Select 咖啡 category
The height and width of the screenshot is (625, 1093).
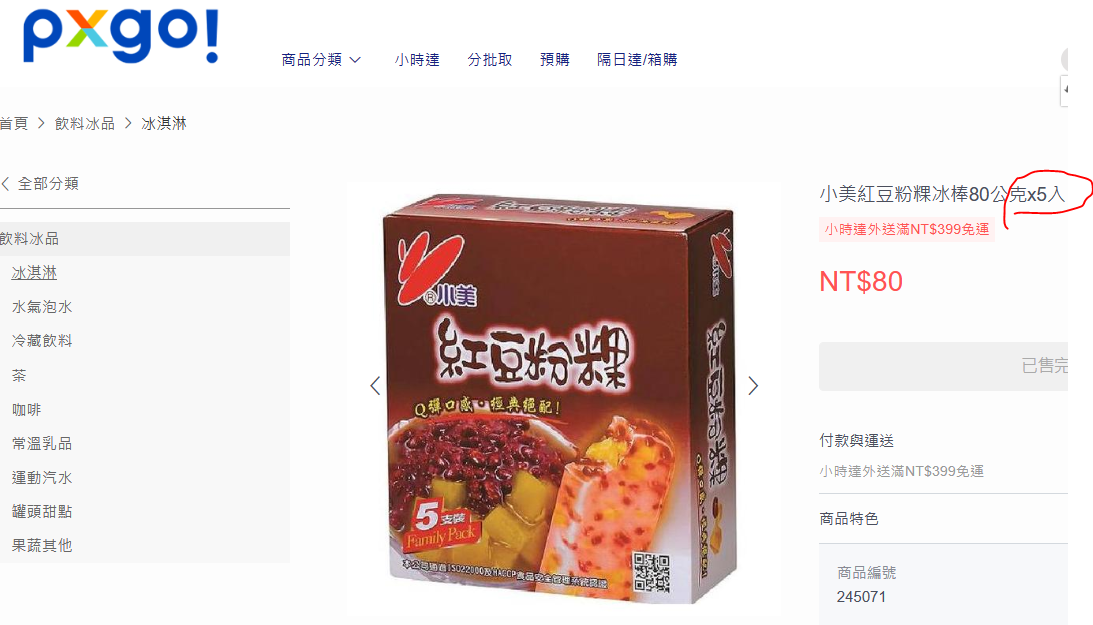coord(26,410)
